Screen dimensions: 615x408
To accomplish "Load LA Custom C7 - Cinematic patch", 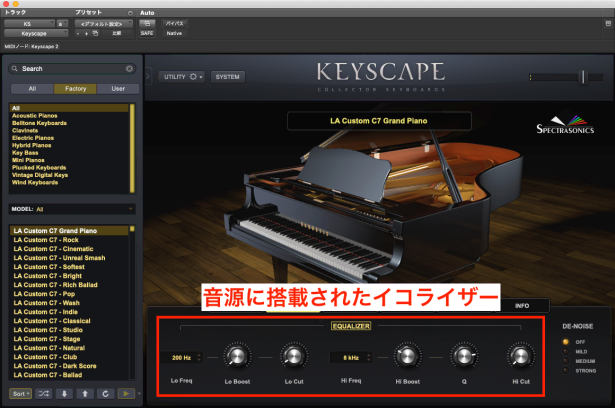I will point(69,249).
